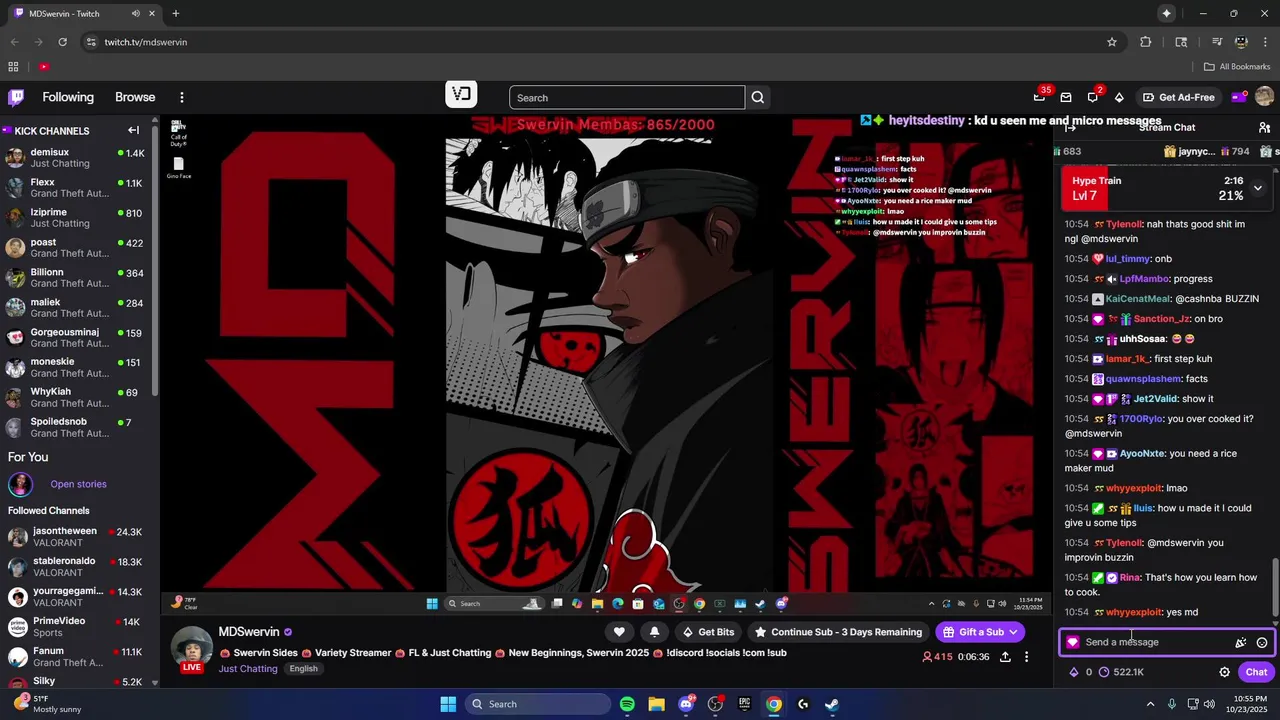Screen dimensions: 1280x720
Task: Open the chat community users list icon
Action: [1264, 128]
